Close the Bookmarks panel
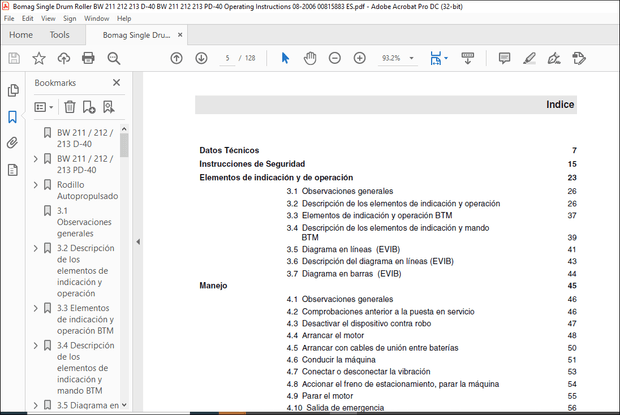 (116, 83)
